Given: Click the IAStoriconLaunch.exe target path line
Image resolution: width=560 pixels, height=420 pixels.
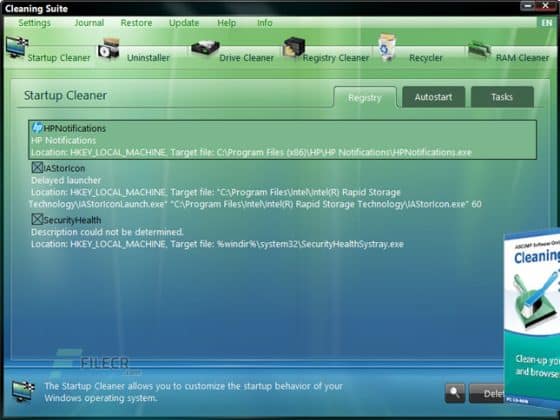Looking at the screenshot, I should point(255,204).
